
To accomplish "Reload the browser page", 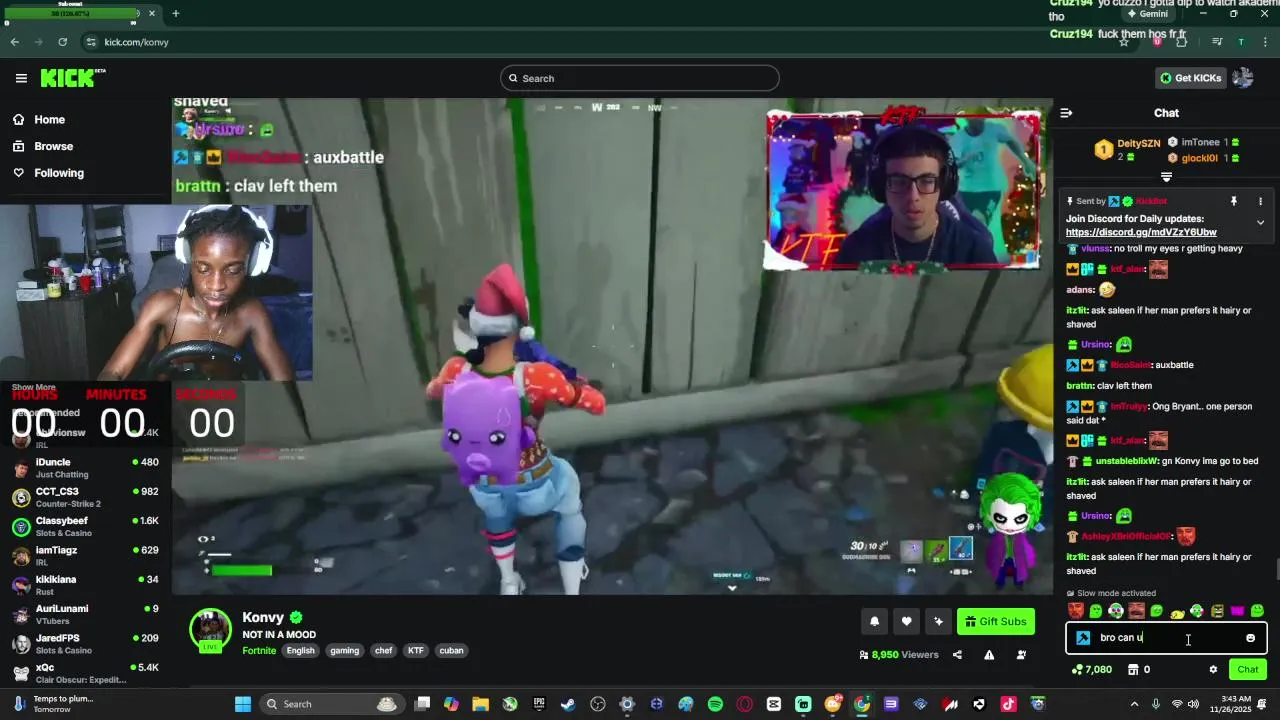I will point(62,42).
